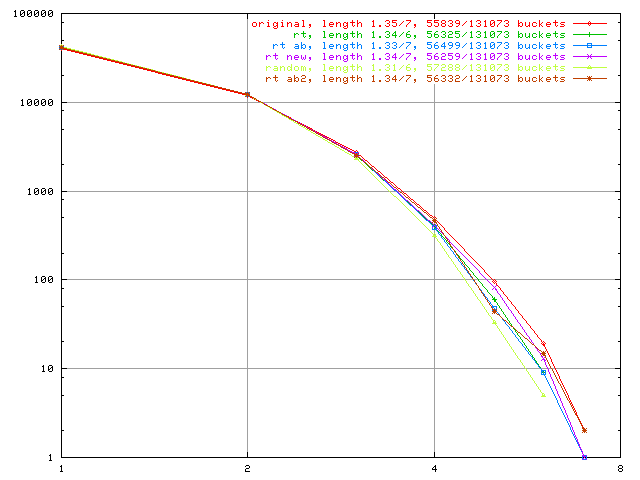The height and width of the screenshot is (480, 640).
Task: Click the x-axis tick label 8
Action: pyautogui.click(x=620, y=468)
